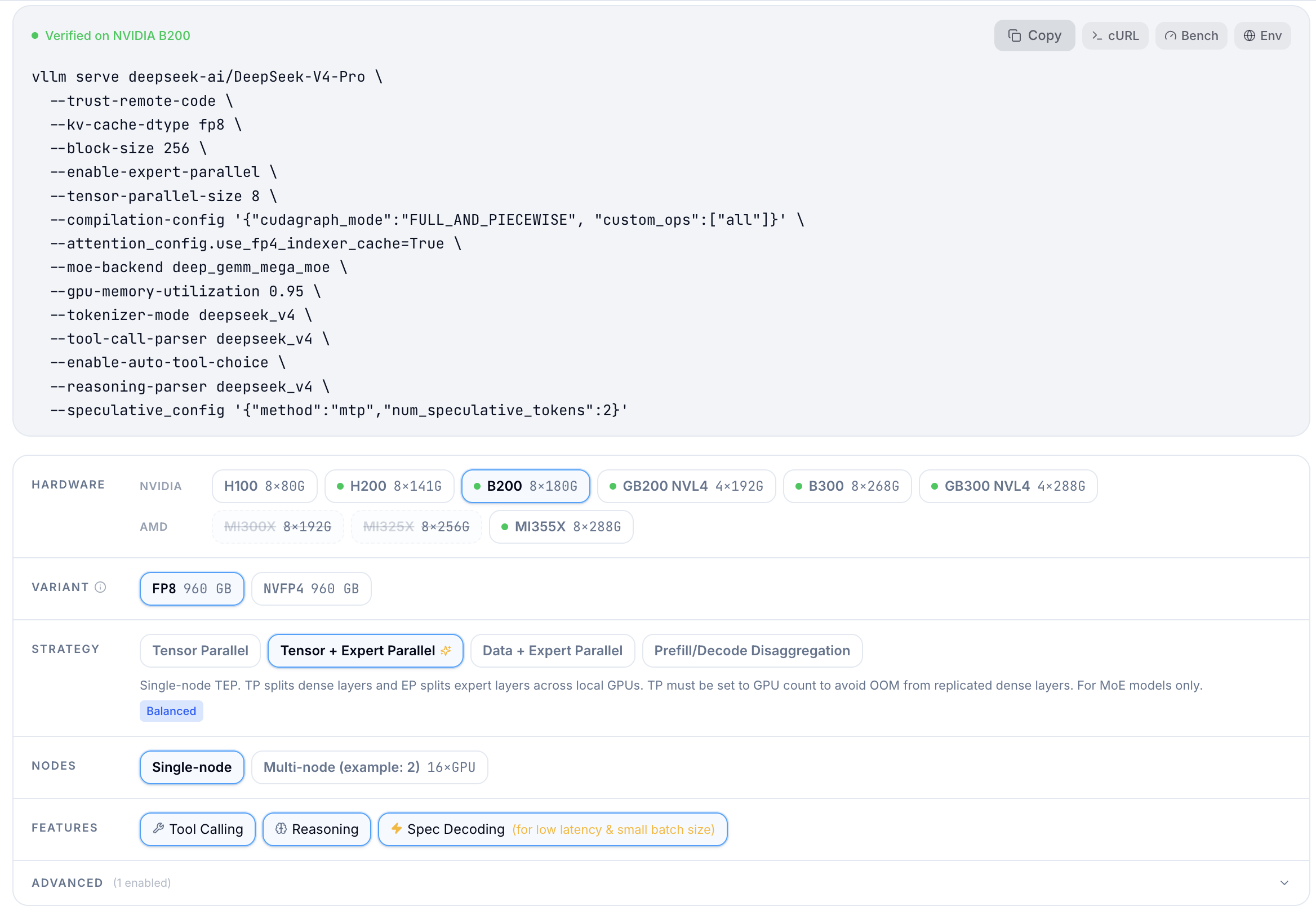
Task: Select Tensor Parallel strategy
Action: coord(200,651)
